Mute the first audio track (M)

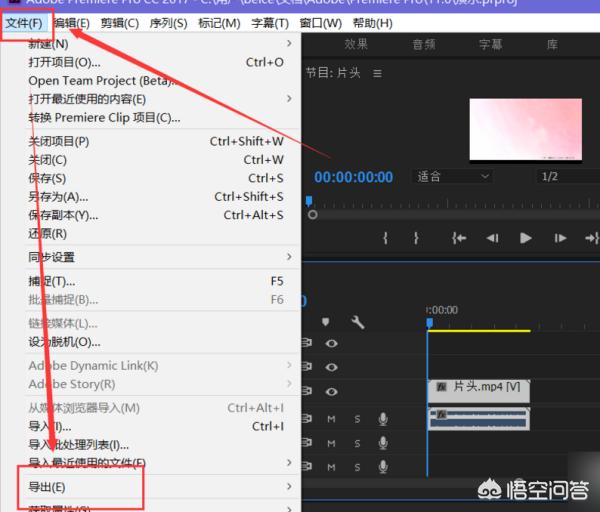click(331, 419)
